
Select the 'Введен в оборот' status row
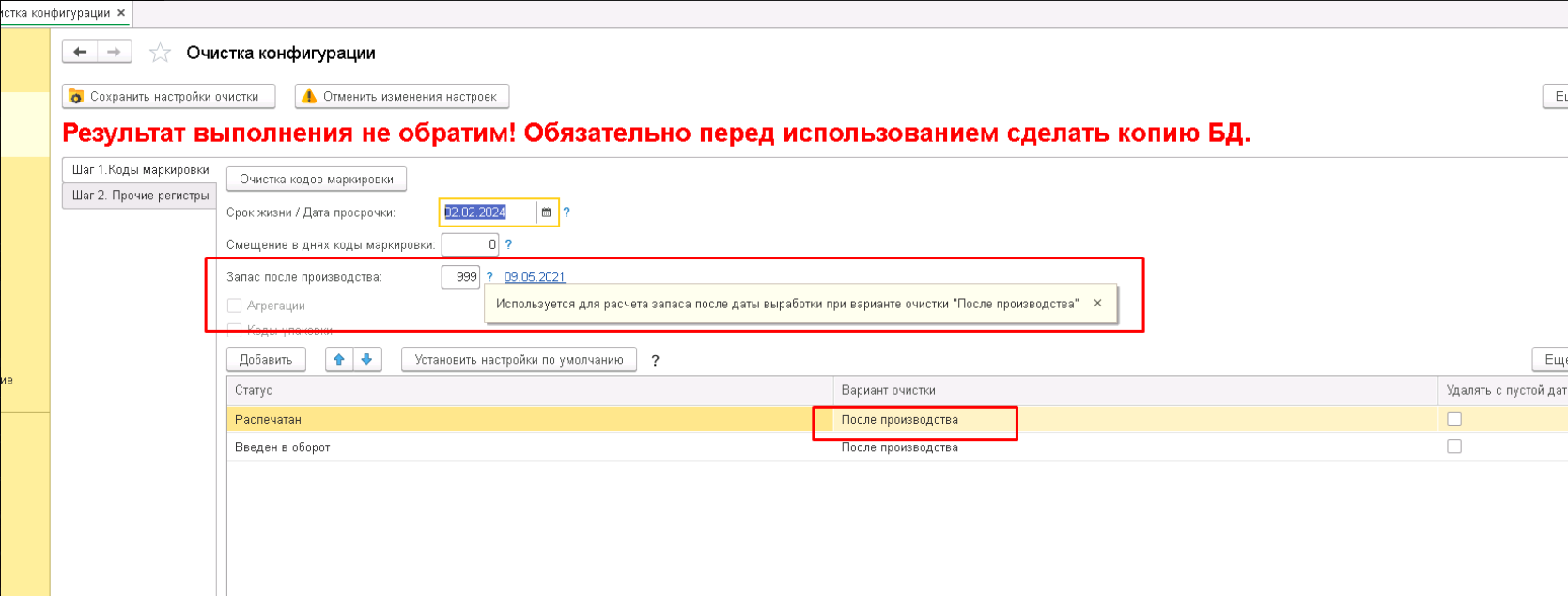click(530, 447)
